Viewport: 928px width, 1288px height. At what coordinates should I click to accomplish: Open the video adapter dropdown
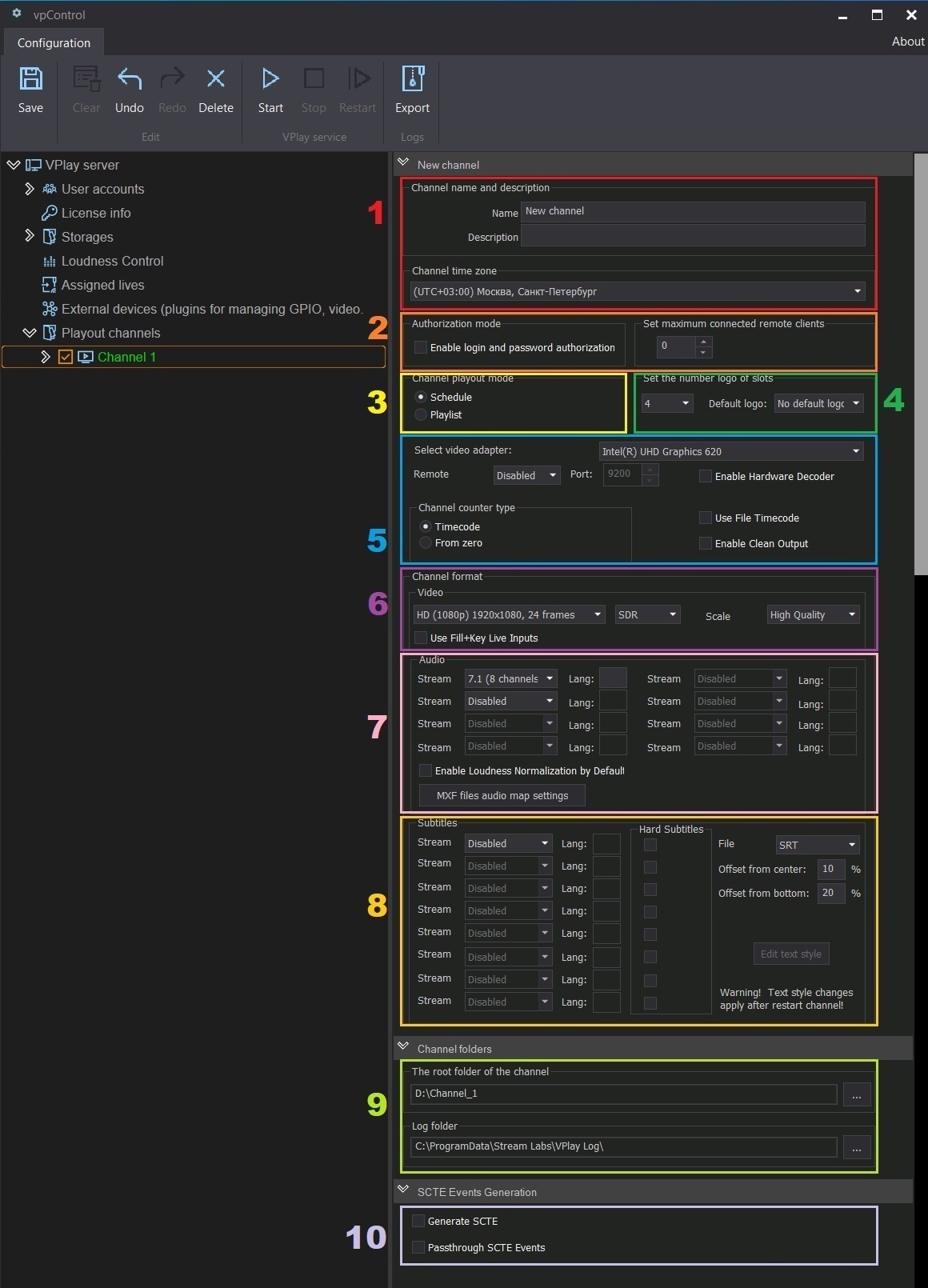coord(731,451)
